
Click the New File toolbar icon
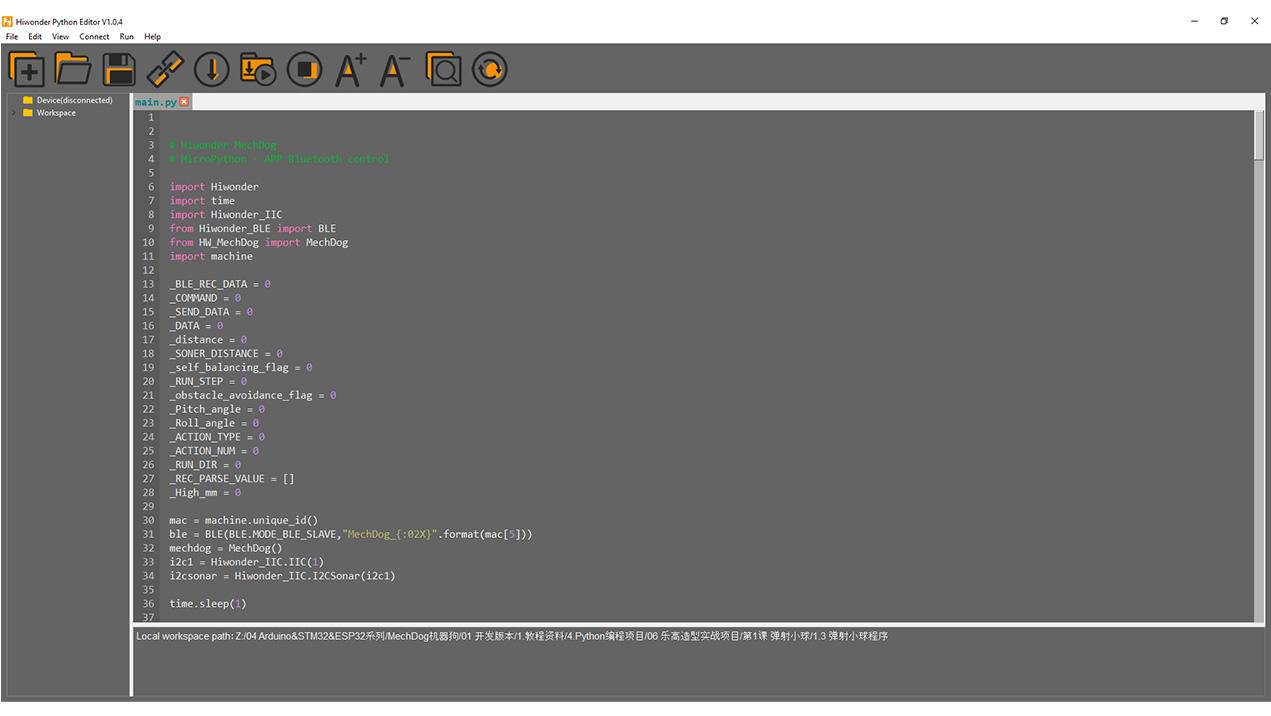tap(27, 69)
